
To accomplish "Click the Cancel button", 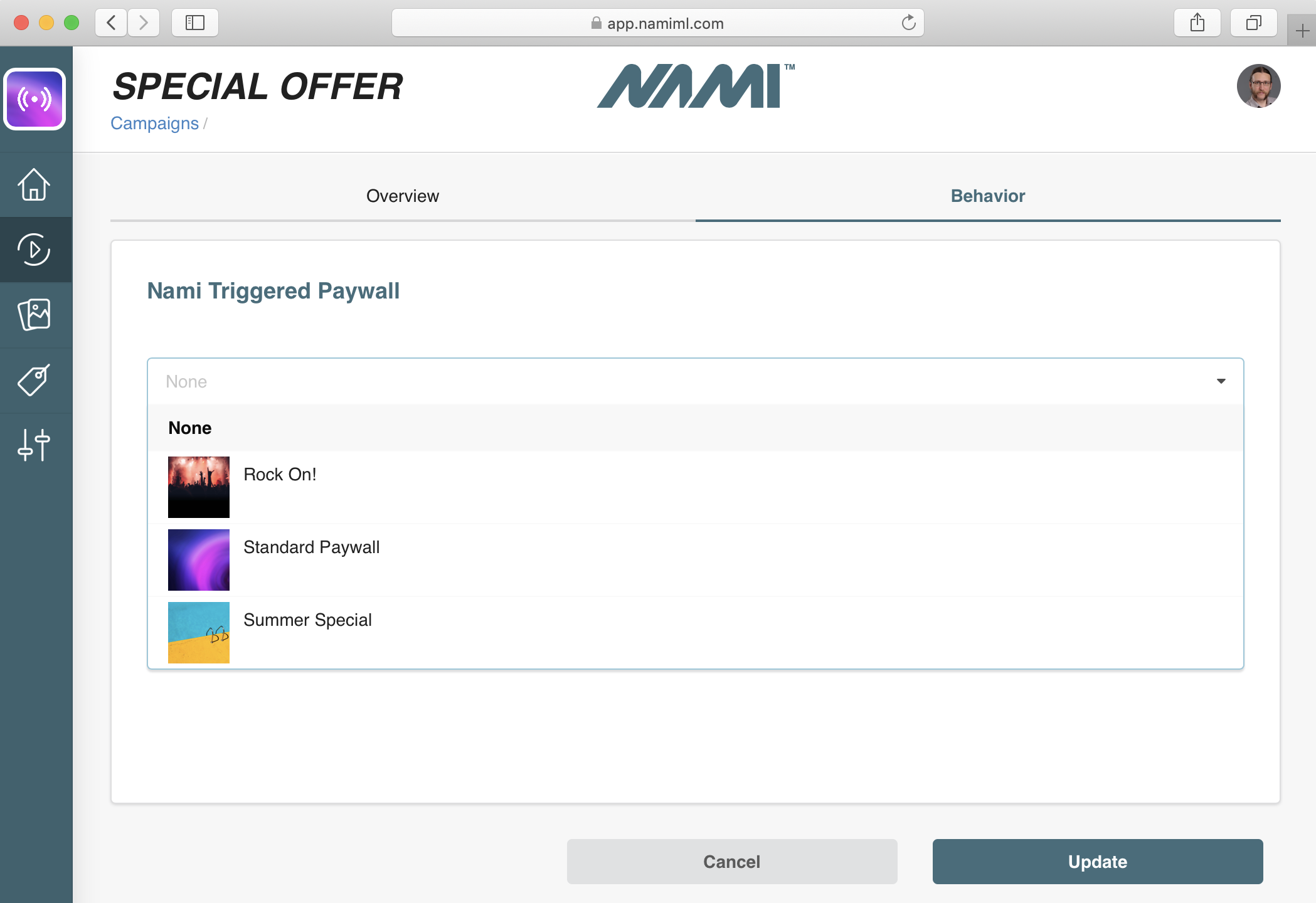I will pos(731,862).
